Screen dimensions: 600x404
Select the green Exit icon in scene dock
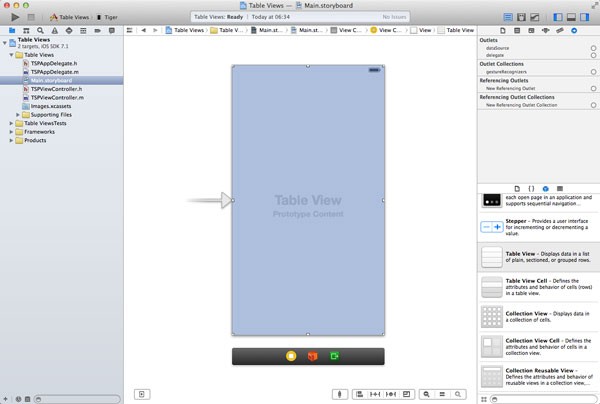tap(334, 356)
